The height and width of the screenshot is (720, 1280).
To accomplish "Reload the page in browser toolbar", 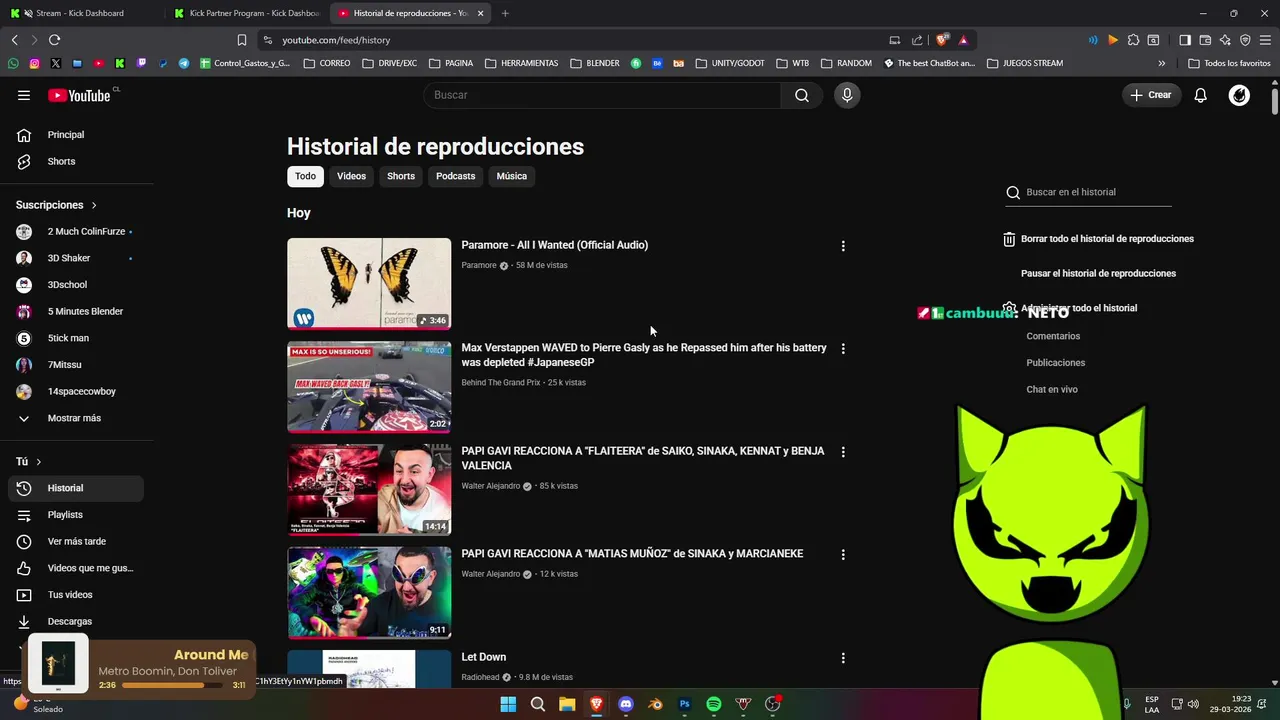I will click(54, 40).
